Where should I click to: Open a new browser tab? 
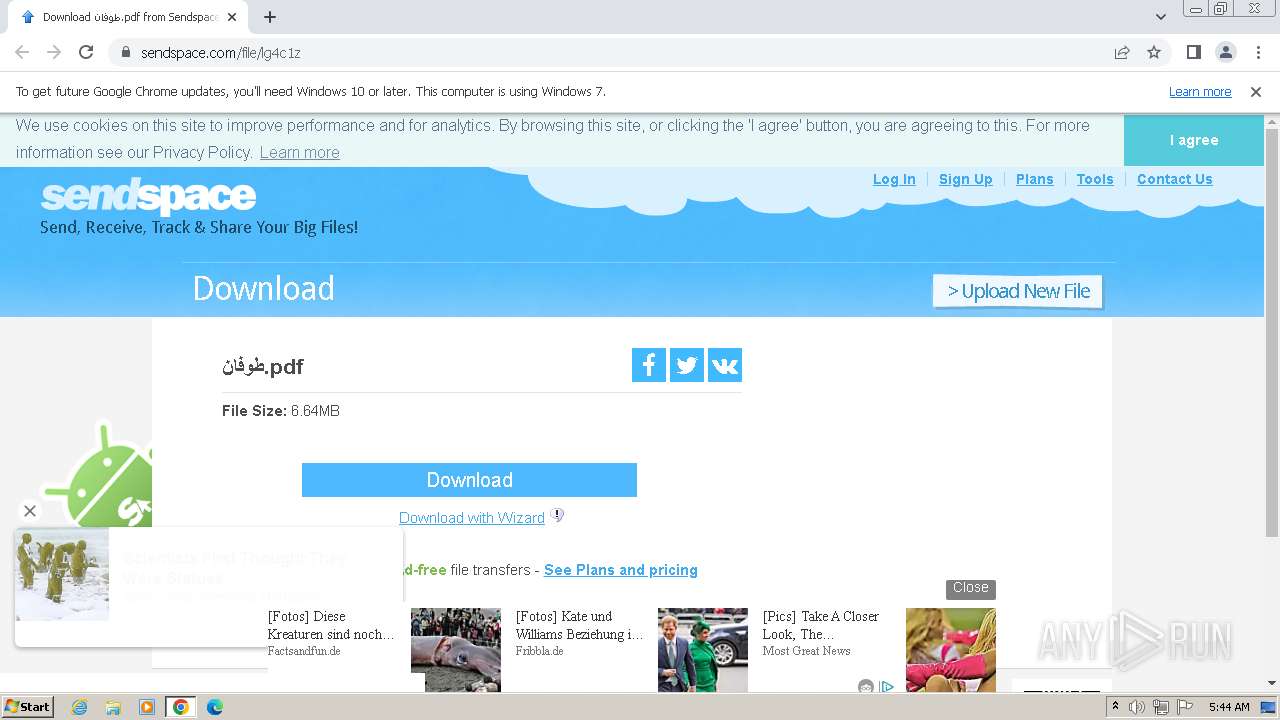270,17
